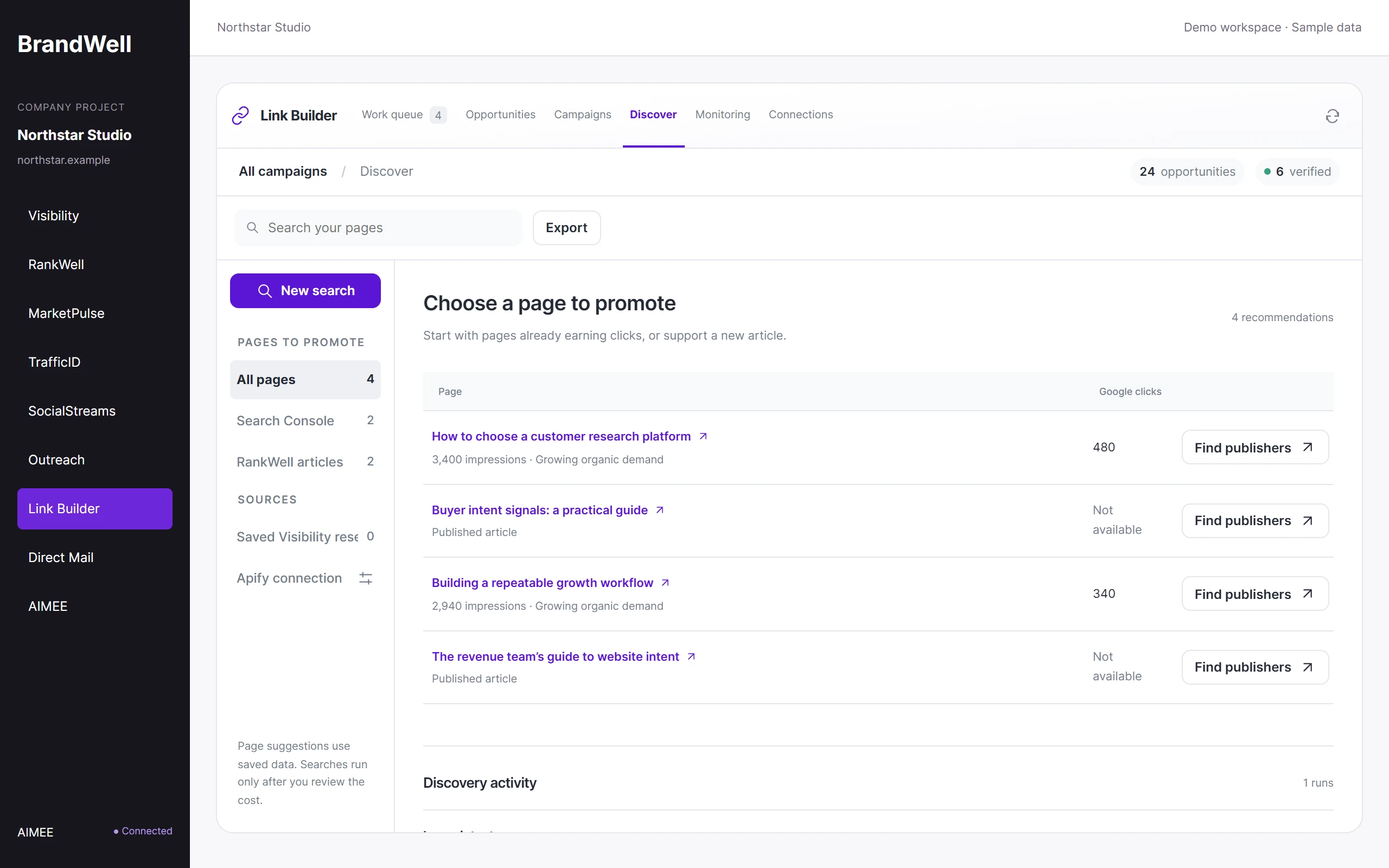Viewport: 1389px width, 868px height.
Task: Open Saved Visibility research source
Action: point(305,537)
